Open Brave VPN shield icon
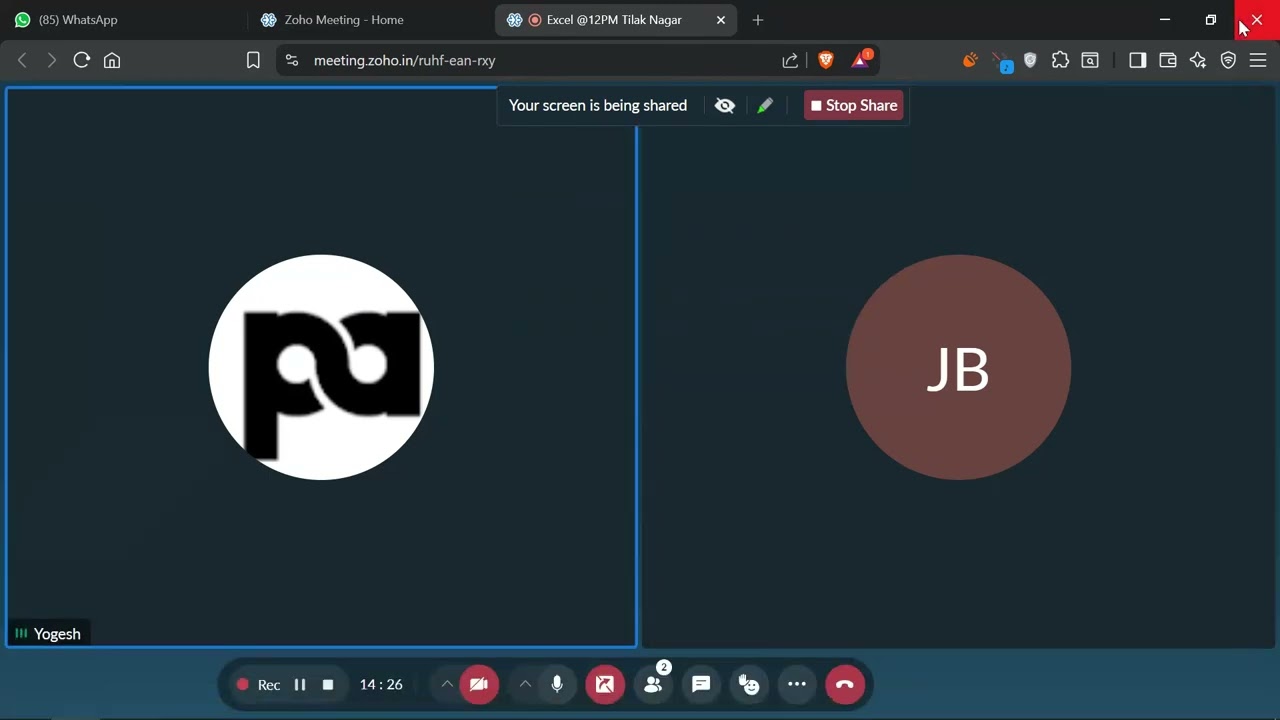The height and width of the screenshot is (720, 1280). [x=1228, y=60]
